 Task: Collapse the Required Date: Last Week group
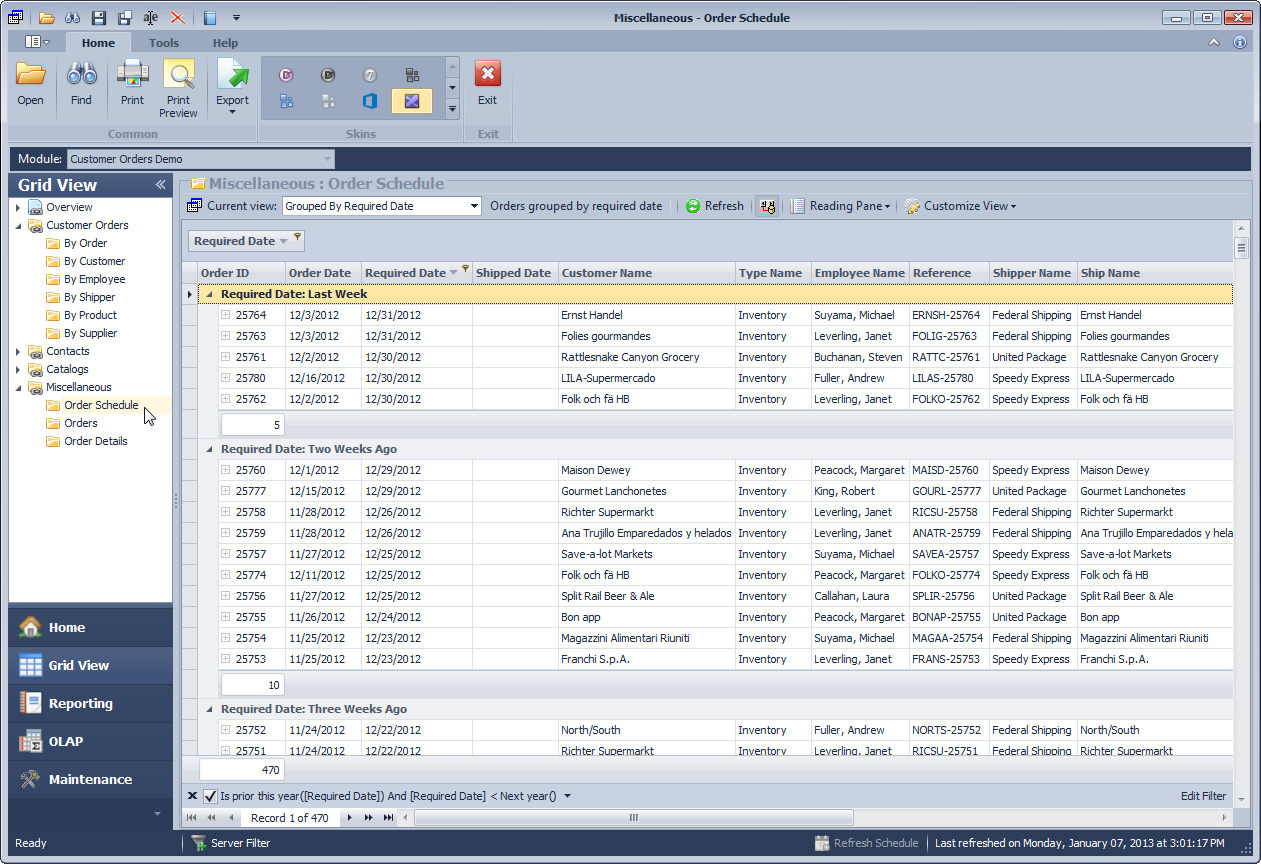tap(209, 294)
